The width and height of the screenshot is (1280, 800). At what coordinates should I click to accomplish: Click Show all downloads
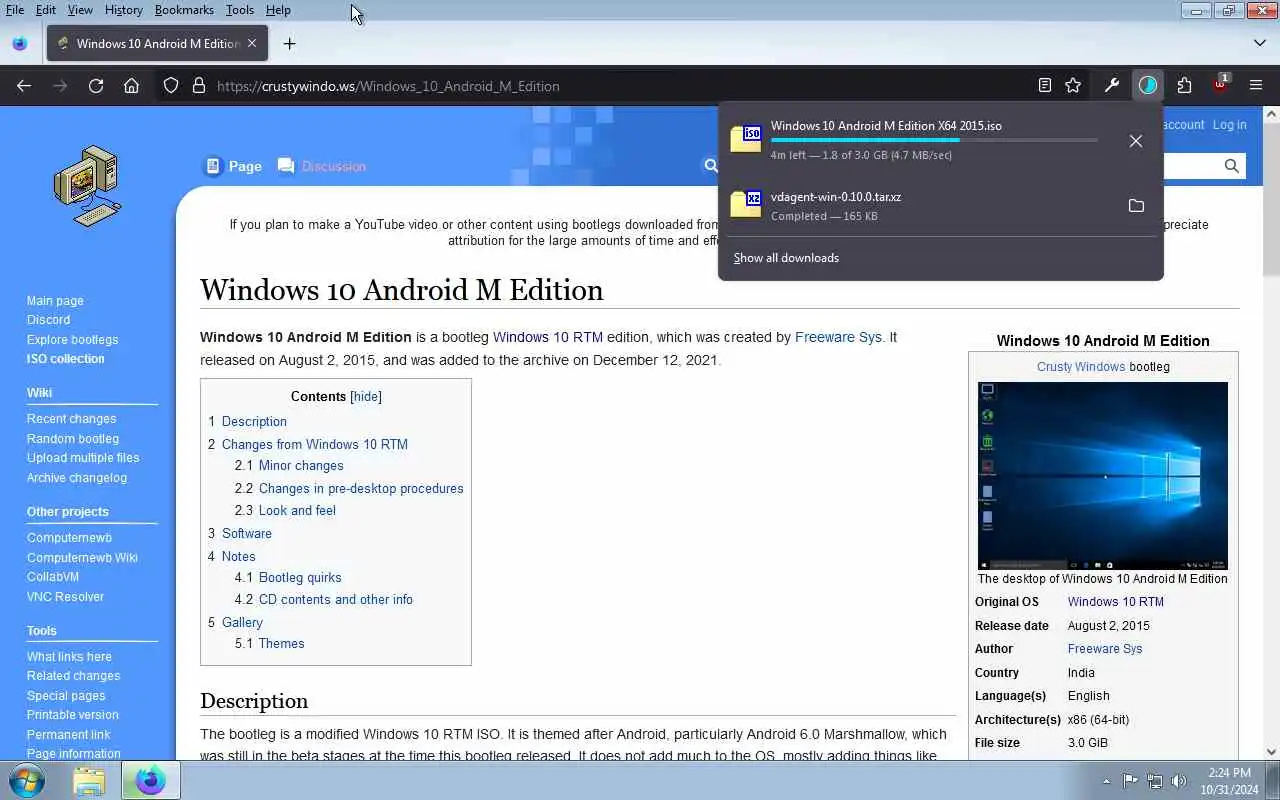click(786, 258)
